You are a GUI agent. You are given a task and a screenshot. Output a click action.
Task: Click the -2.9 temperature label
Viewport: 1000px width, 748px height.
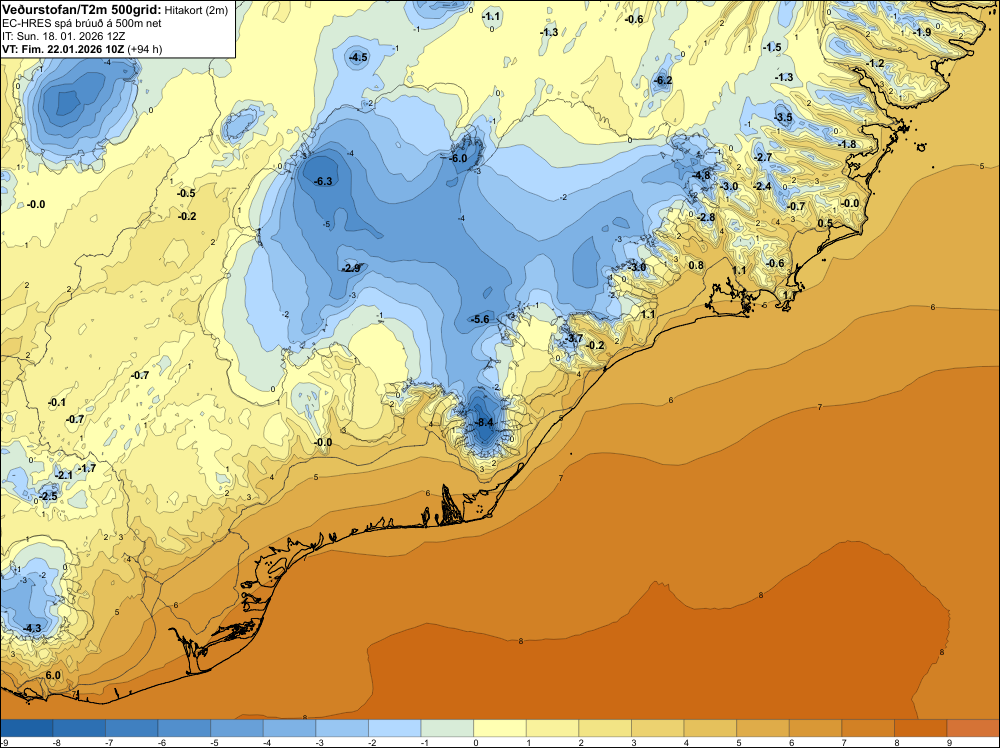[351, 268]
